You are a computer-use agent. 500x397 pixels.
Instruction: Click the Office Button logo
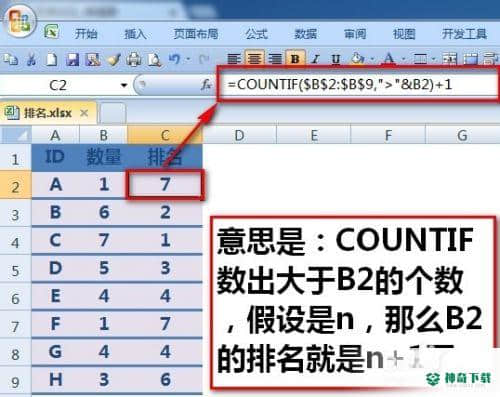point(19,21)
